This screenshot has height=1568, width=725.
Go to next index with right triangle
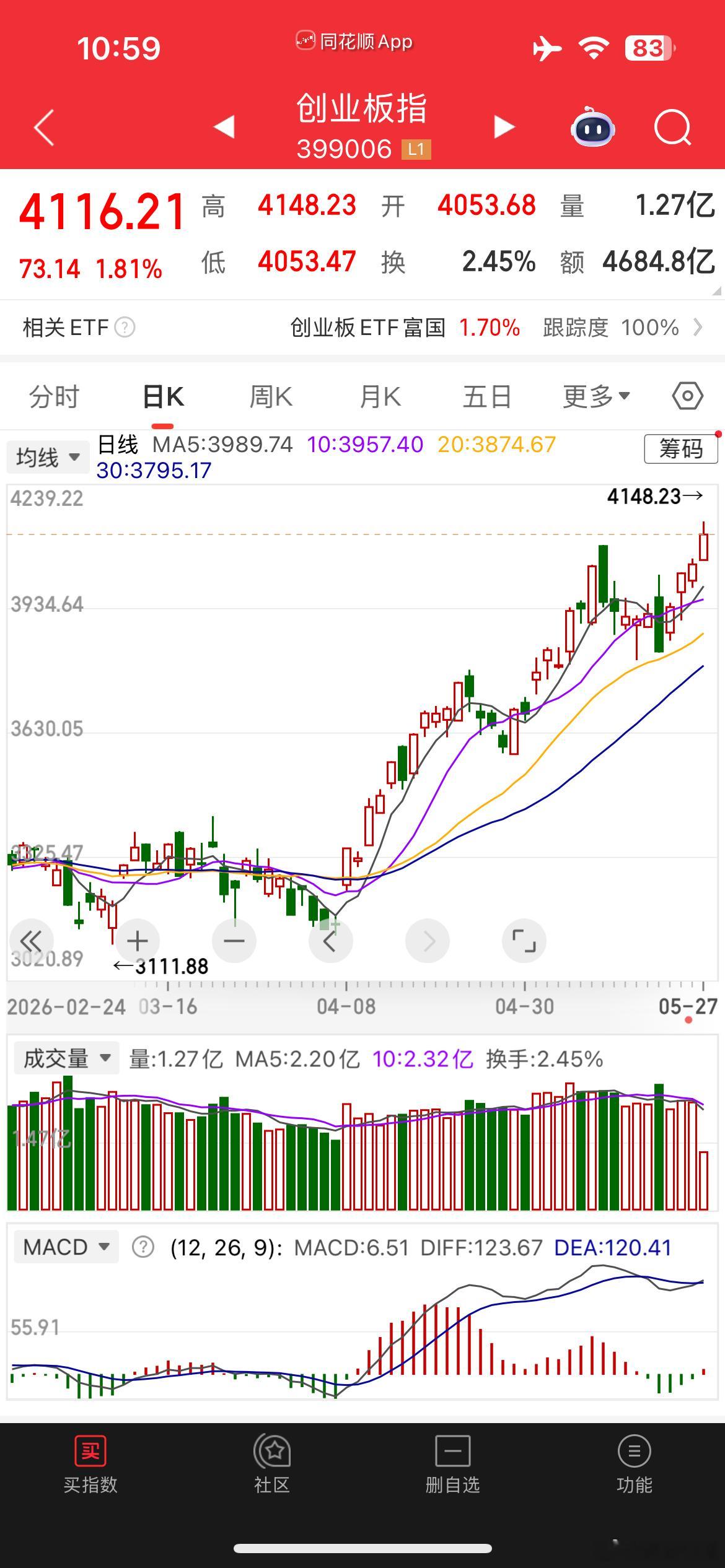[x=504, y=126]
